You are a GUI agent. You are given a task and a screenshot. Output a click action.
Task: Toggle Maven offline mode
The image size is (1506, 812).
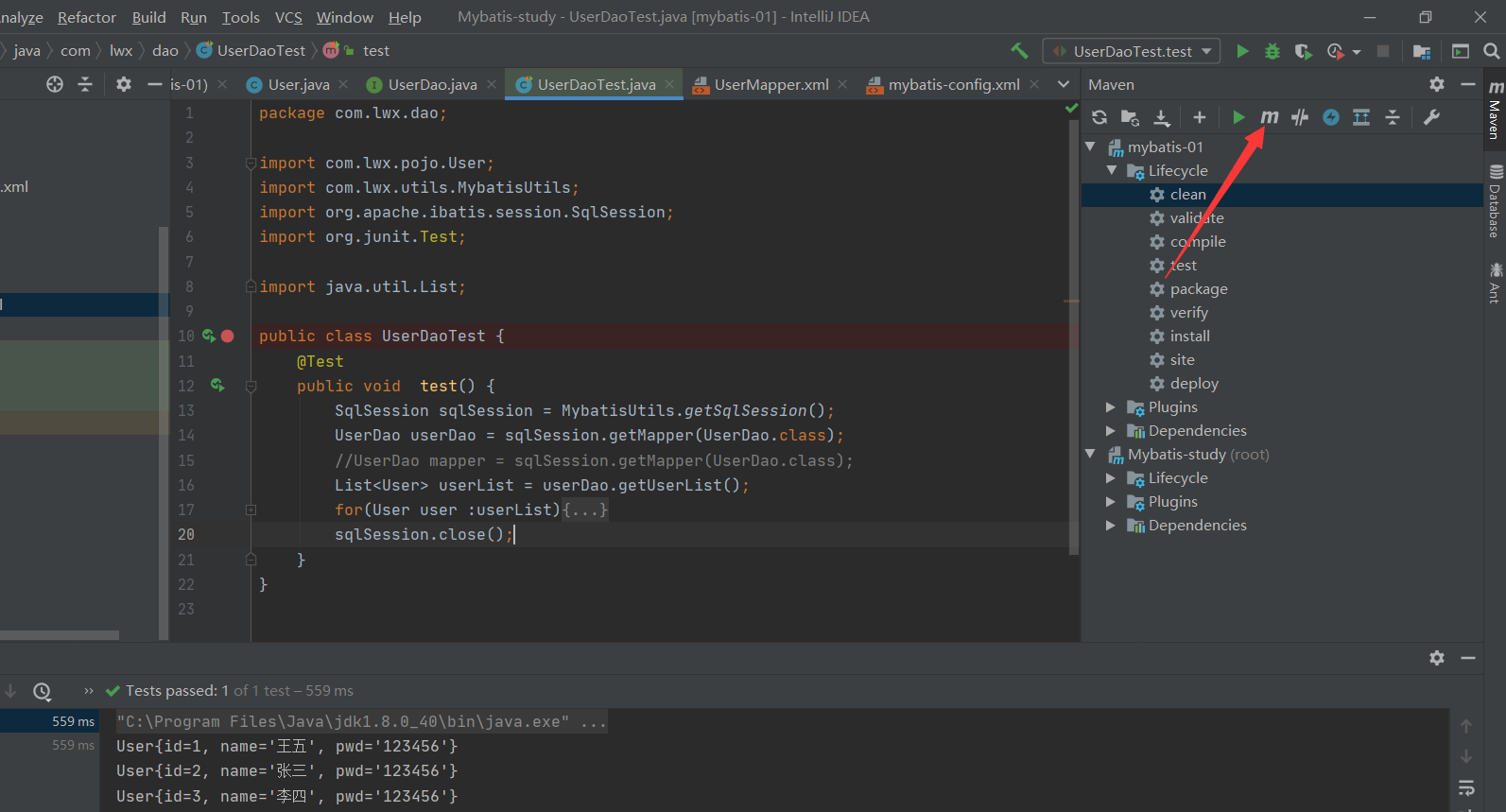pos(1300,117)
